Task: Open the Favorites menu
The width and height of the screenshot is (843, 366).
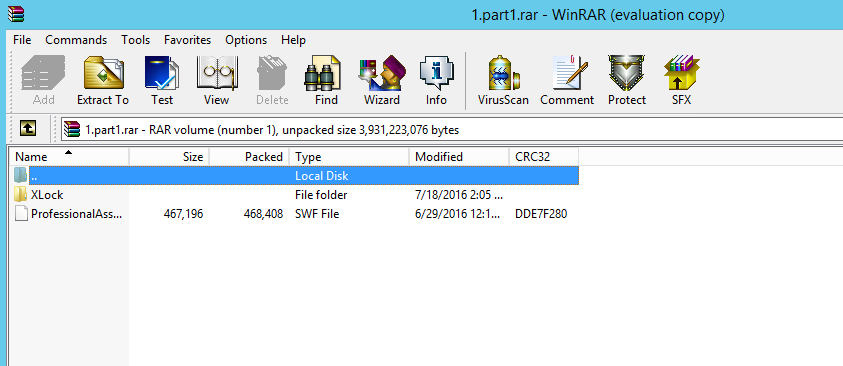Action: 188,40
